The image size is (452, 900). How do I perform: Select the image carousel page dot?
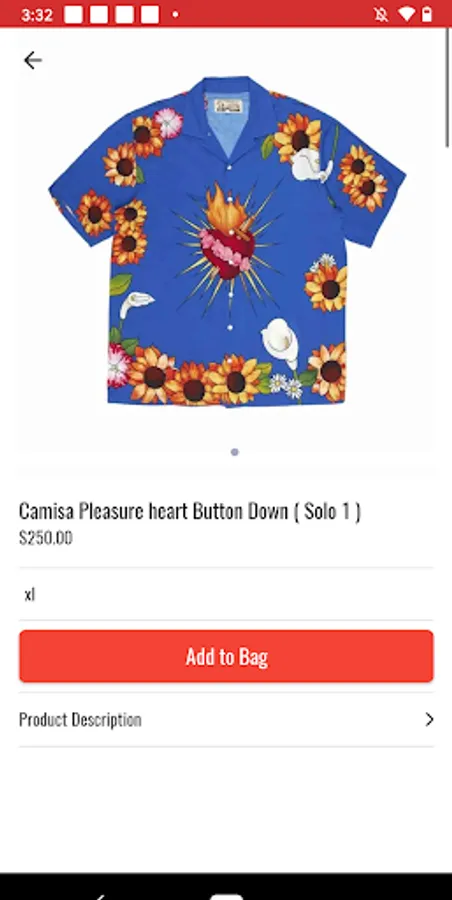pos(234,452)
